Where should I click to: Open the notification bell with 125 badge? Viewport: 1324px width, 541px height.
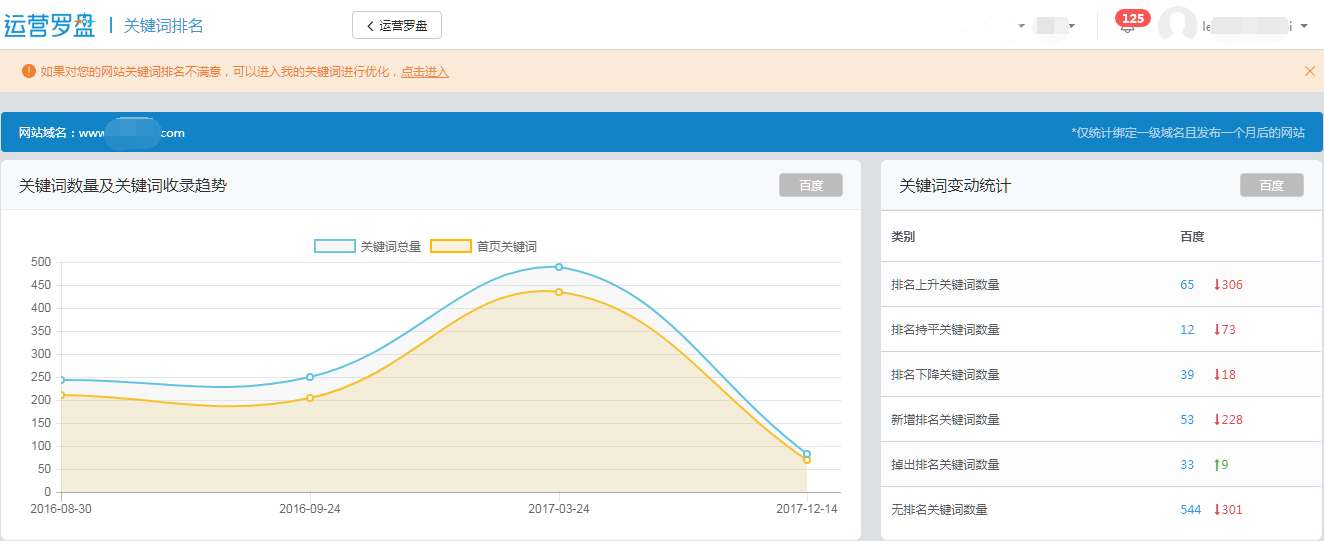[1128, 26]
